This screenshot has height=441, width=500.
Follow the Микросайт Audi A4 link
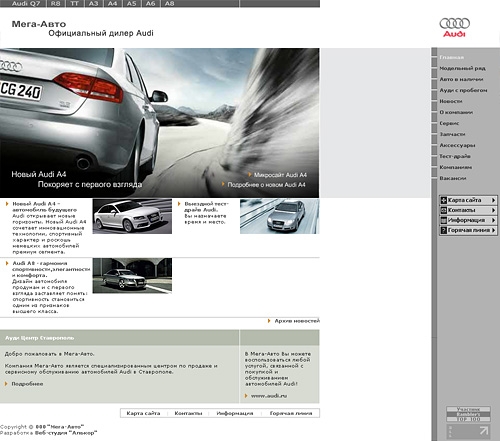click(x=280, y=175)
